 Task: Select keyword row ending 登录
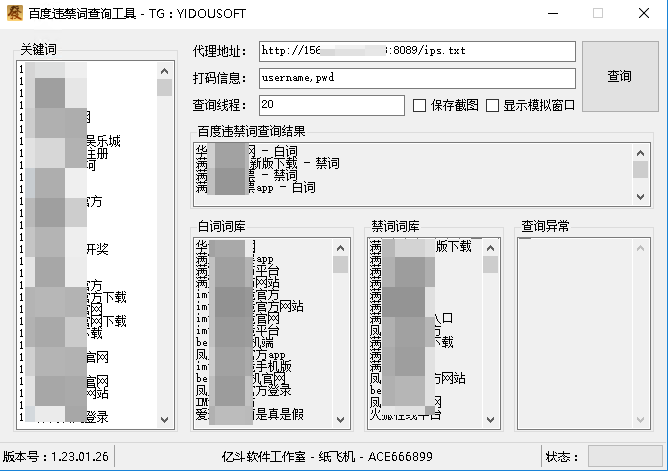point(64,416)
